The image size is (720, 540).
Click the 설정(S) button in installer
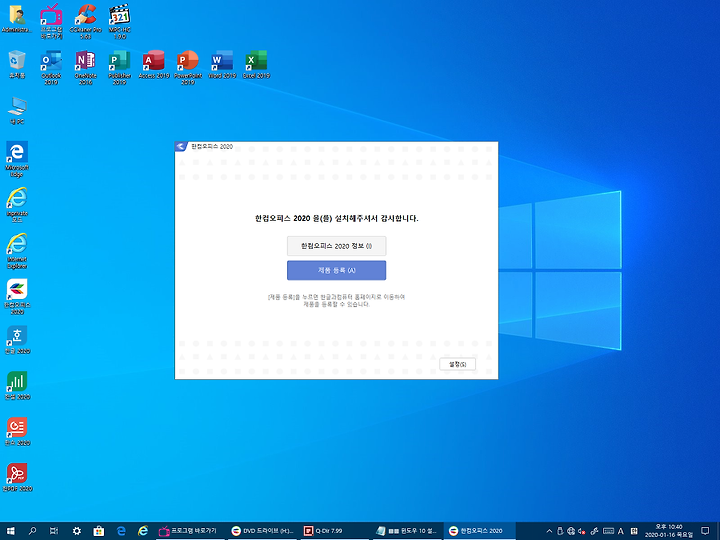[457, 364]
